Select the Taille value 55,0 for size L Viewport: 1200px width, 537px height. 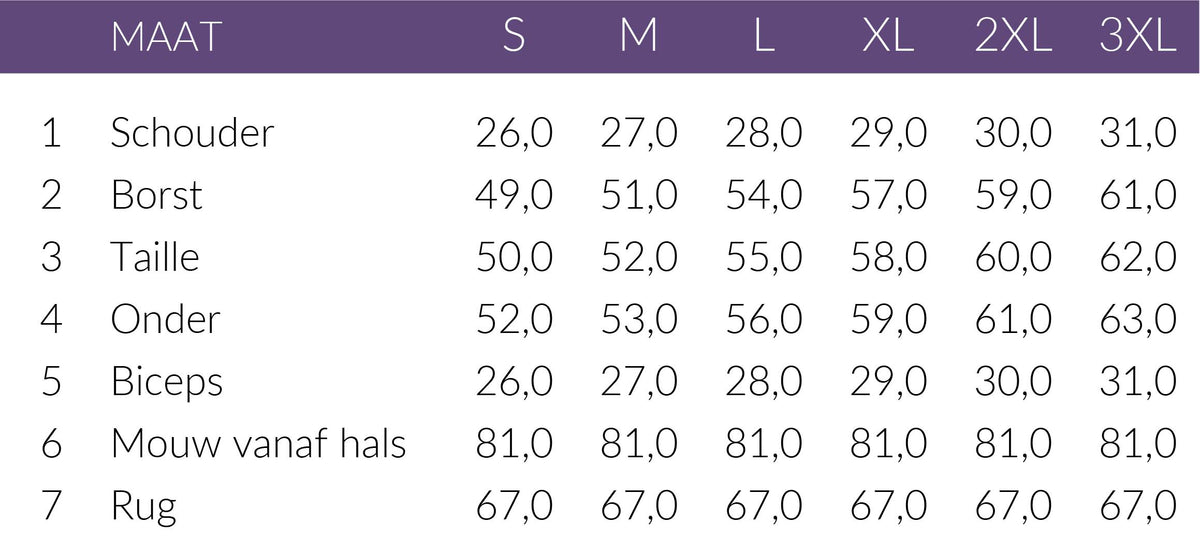[x=764, y=257]
